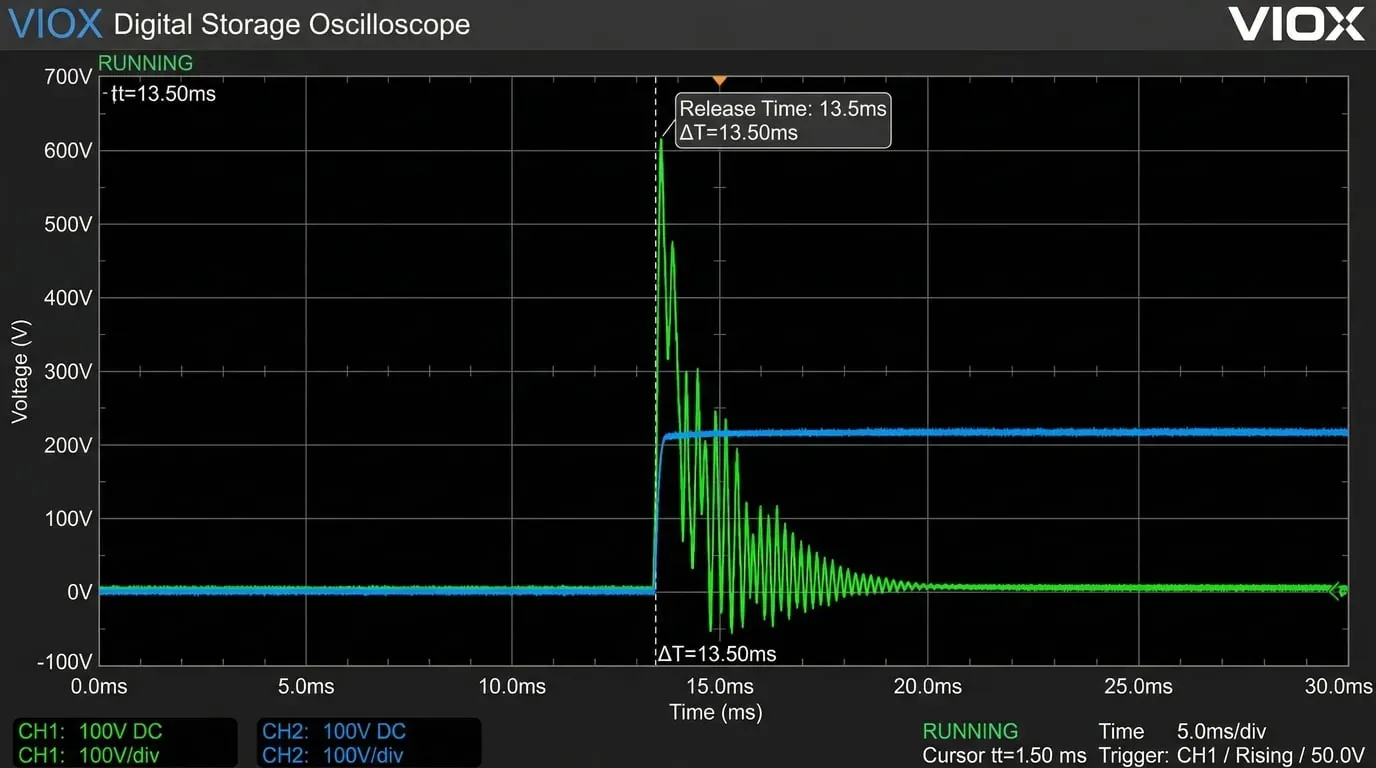Image resolution: width=1376 pixels, height=768 pixels.
Task: Click the ΔT=13.50ms label below the cursor line
Action: [716, 653]
